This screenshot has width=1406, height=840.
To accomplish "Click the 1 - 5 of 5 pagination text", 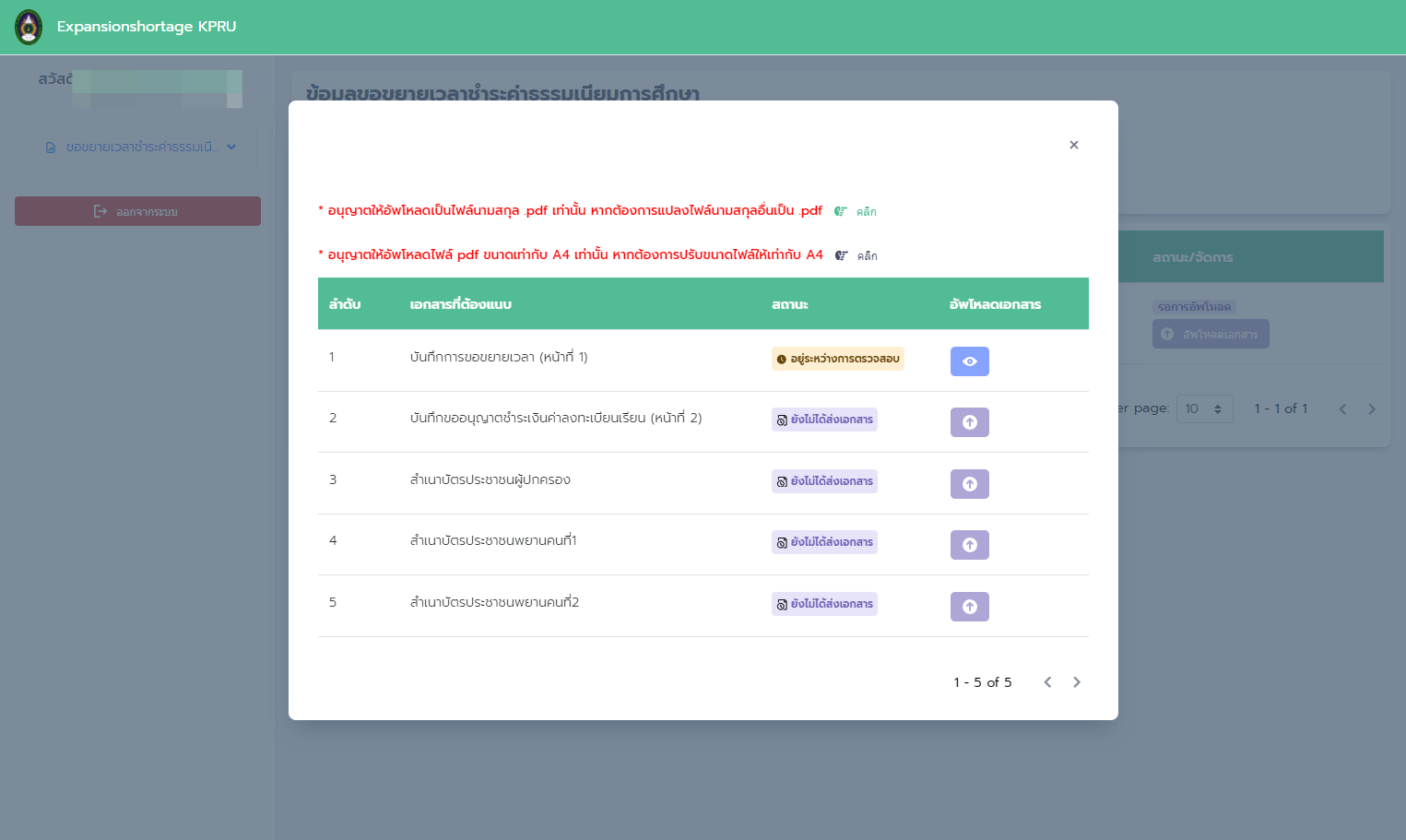I will click(983, 682).
